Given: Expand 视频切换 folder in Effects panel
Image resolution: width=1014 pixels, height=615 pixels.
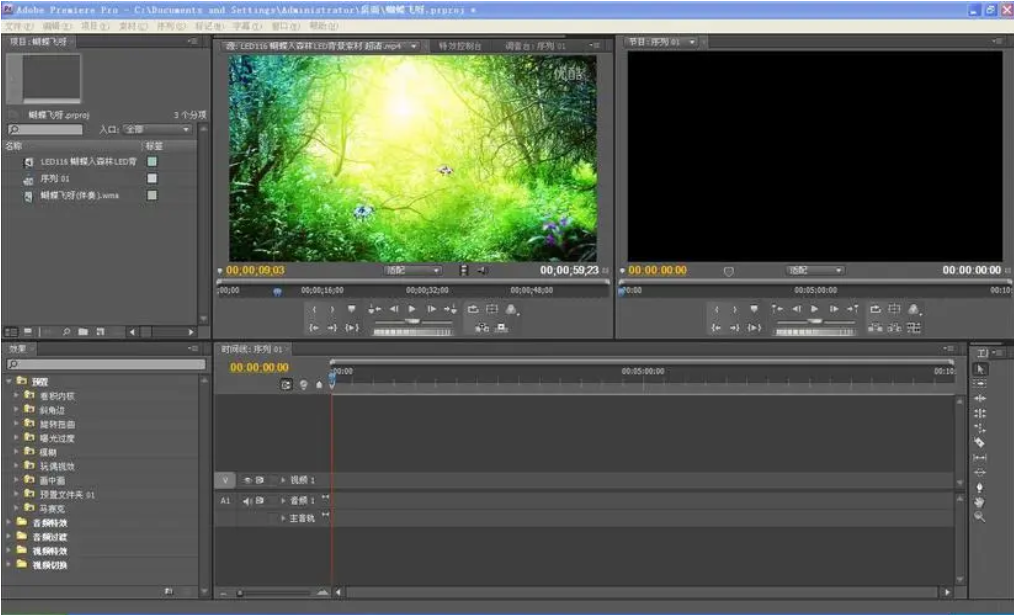Looking at the screenshot, I should [9, 565].
